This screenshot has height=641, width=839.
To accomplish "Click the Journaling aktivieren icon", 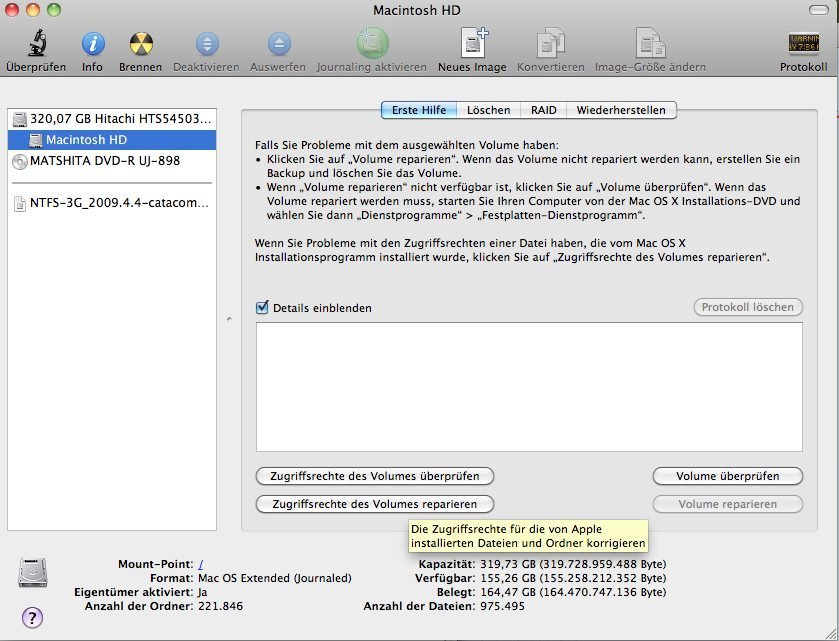I will (x=372, y=43).
